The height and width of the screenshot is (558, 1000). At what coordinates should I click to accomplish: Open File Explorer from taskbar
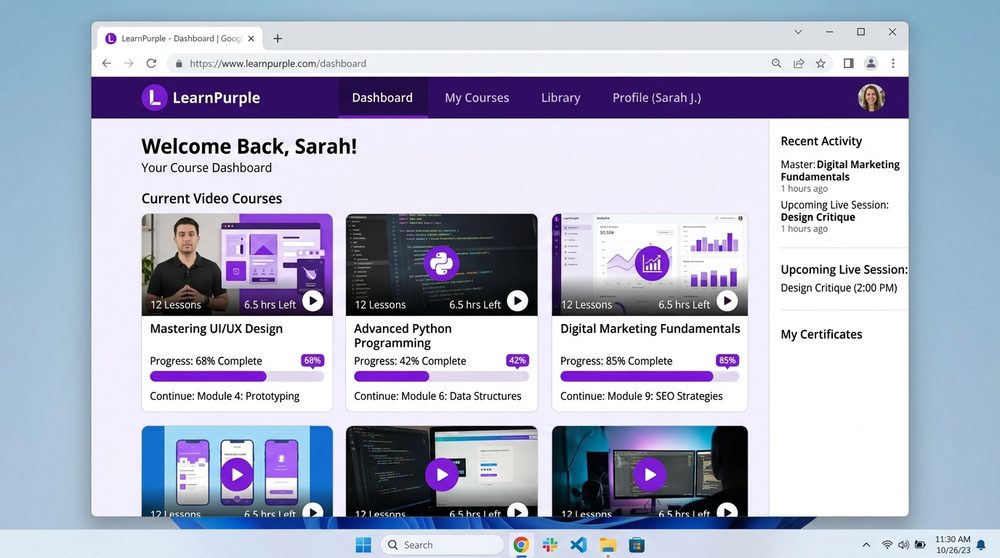click(x=608, y=545)
